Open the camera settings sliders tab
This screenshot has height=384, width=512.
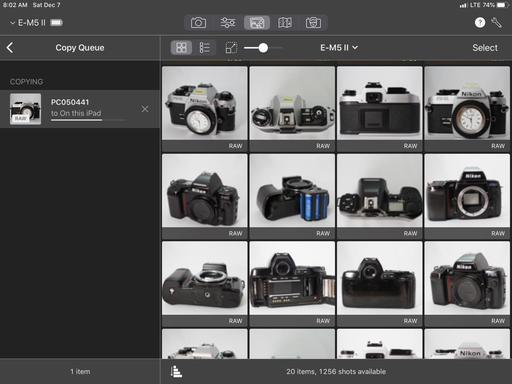coord(228,23)
